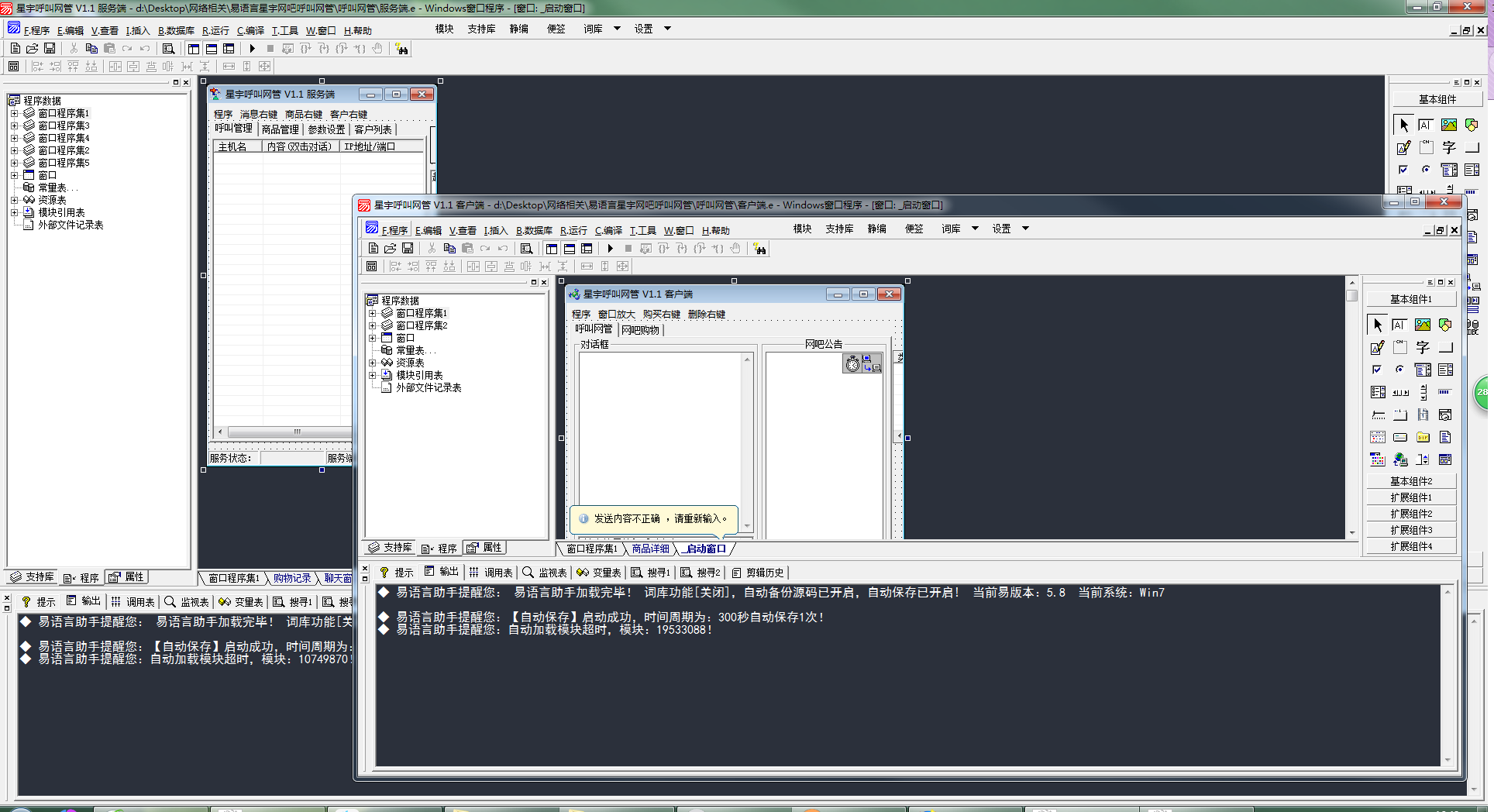Expand 窗口程序集1 in client tree

(x=373, y=313)
